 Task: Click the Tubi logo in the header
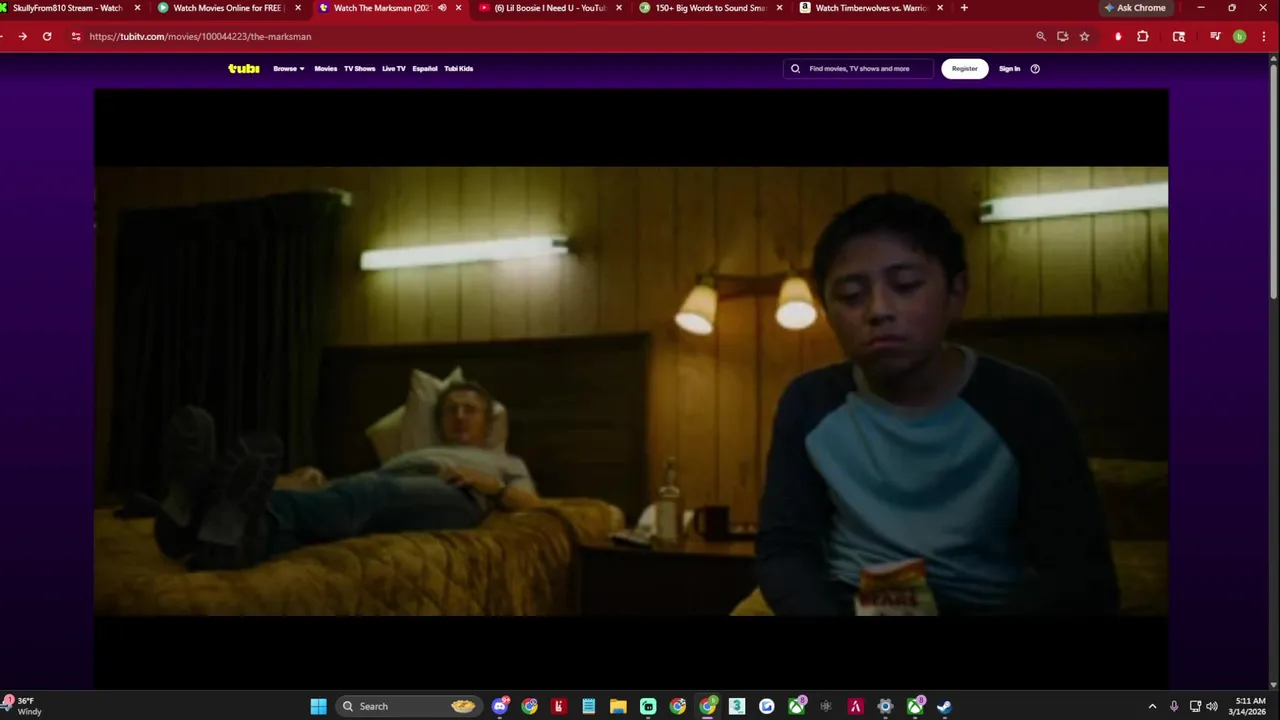click(243, 69)
